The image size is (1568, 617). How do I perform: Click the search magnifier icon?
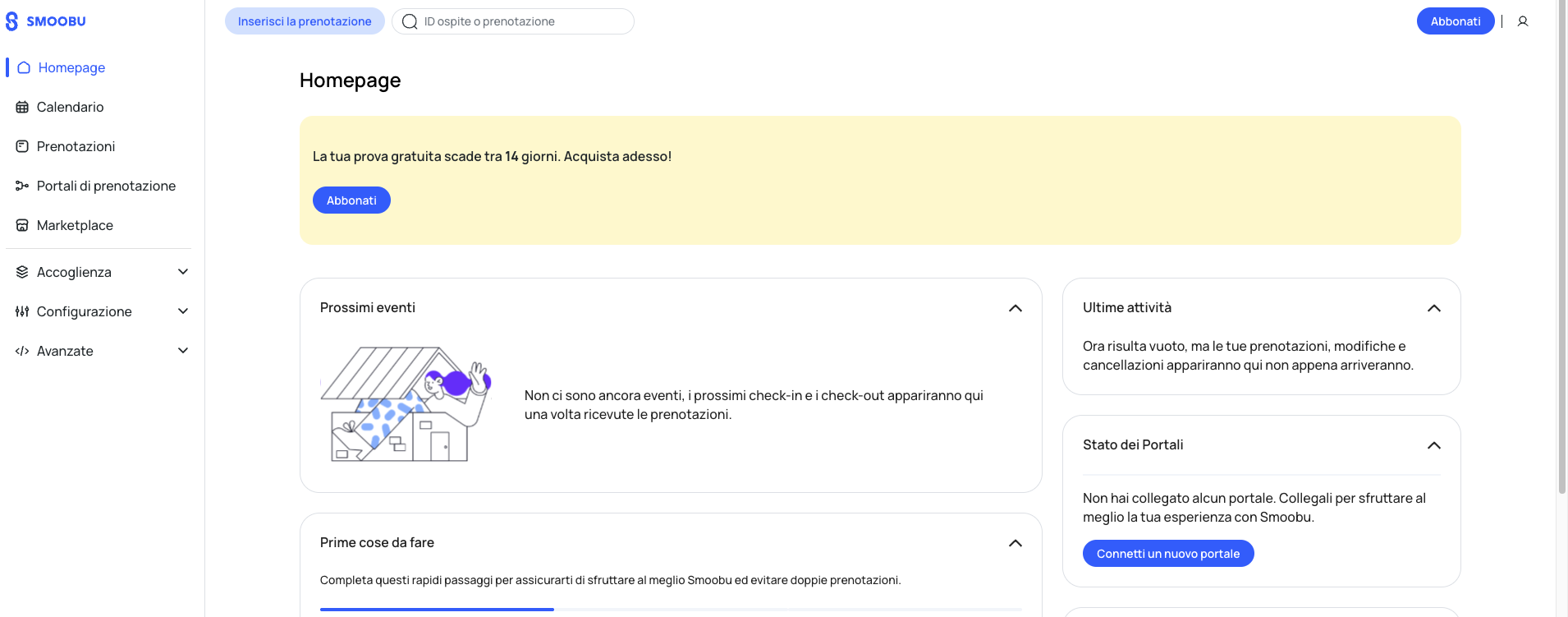410,21
